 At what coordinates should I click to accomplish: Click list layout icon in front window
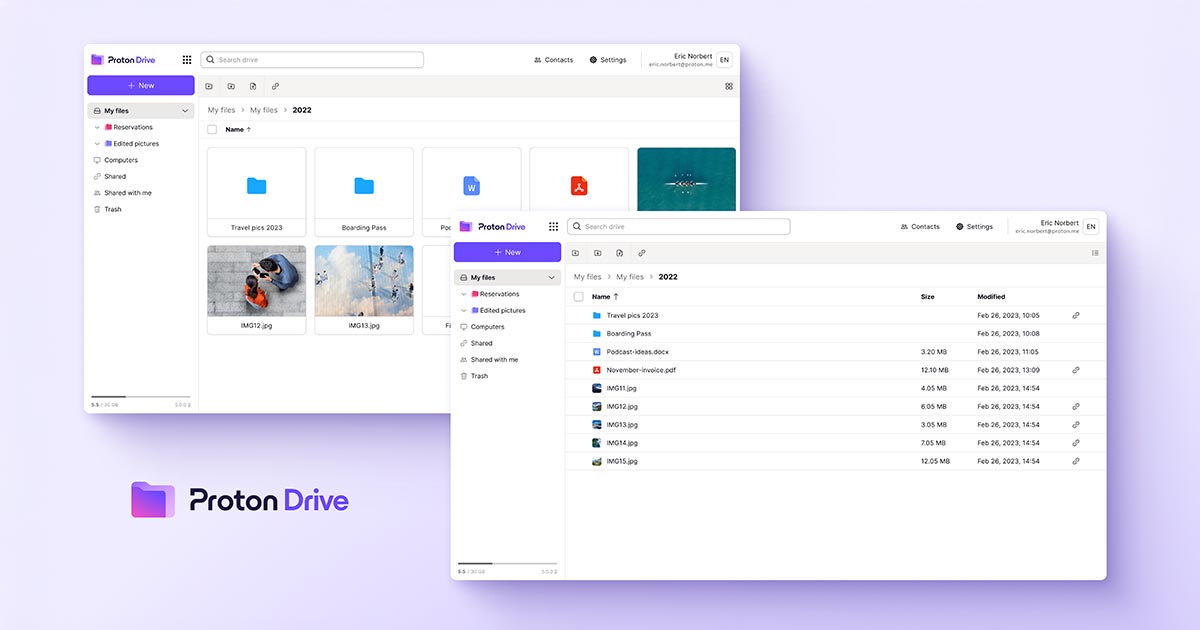(1095, 253)
